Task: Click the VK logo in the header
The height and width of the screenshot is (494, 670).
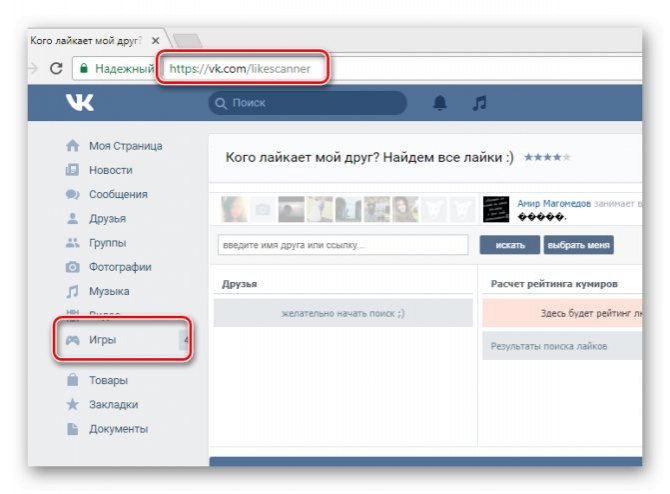Action: (80, 103)
